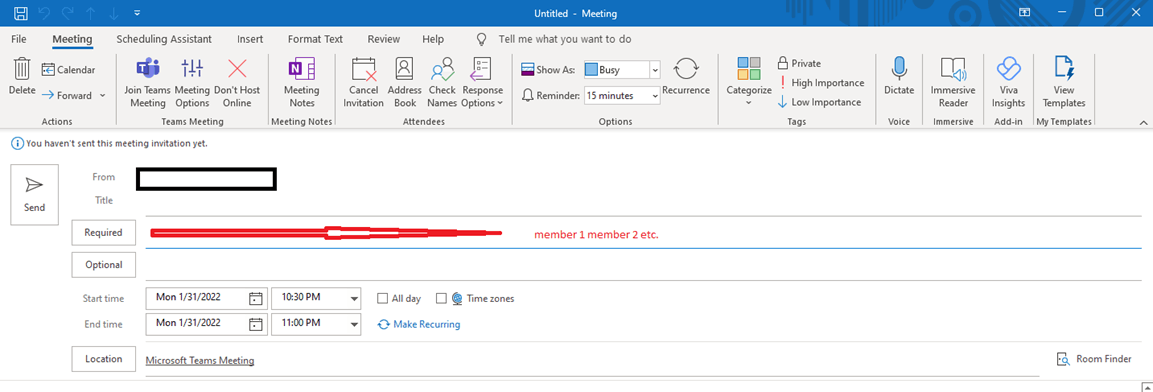Image resolution: width=1153 pixels, height=392 pixels.
Task: Click the Optional attendees button
Action: click(104, 265)
